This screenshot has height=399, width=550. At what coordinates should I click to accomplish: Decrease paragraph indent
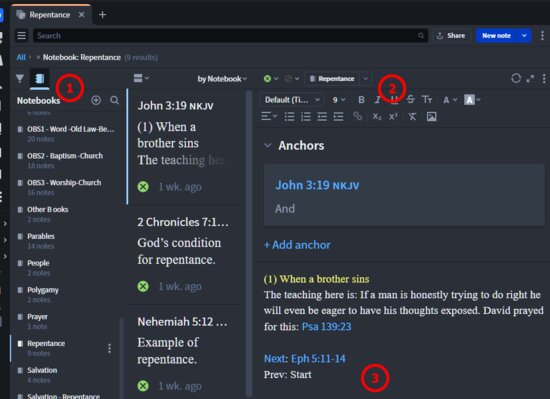[322, 116]
